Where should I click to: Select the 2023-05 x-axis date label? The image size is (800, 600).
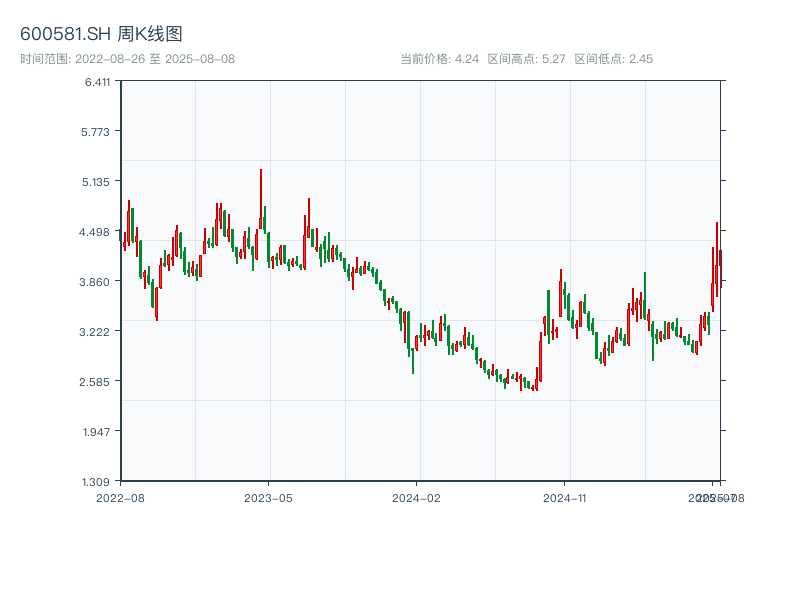click(x=268, y=497)
